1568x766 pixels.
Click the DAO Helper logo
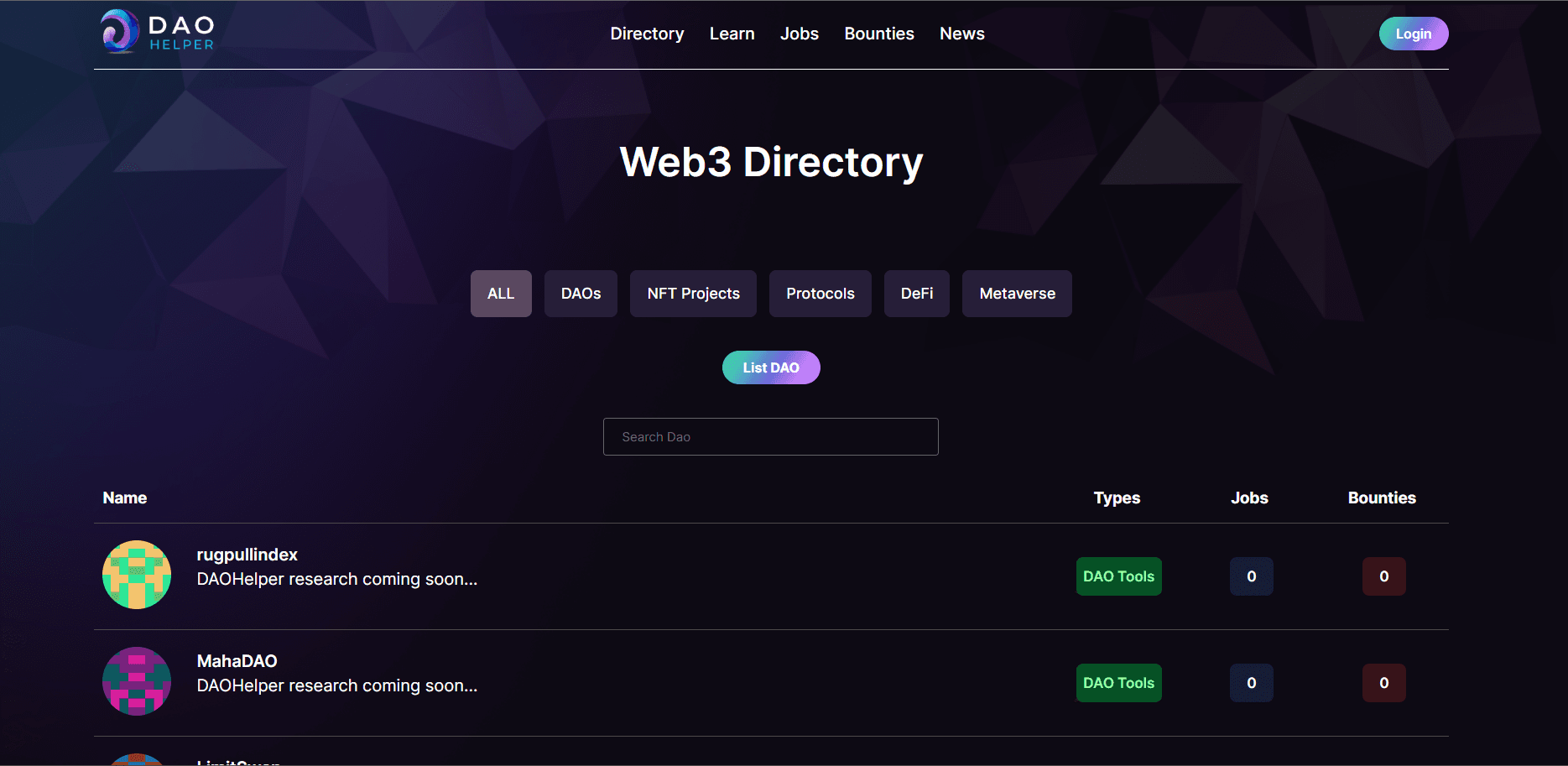point(158,32)
